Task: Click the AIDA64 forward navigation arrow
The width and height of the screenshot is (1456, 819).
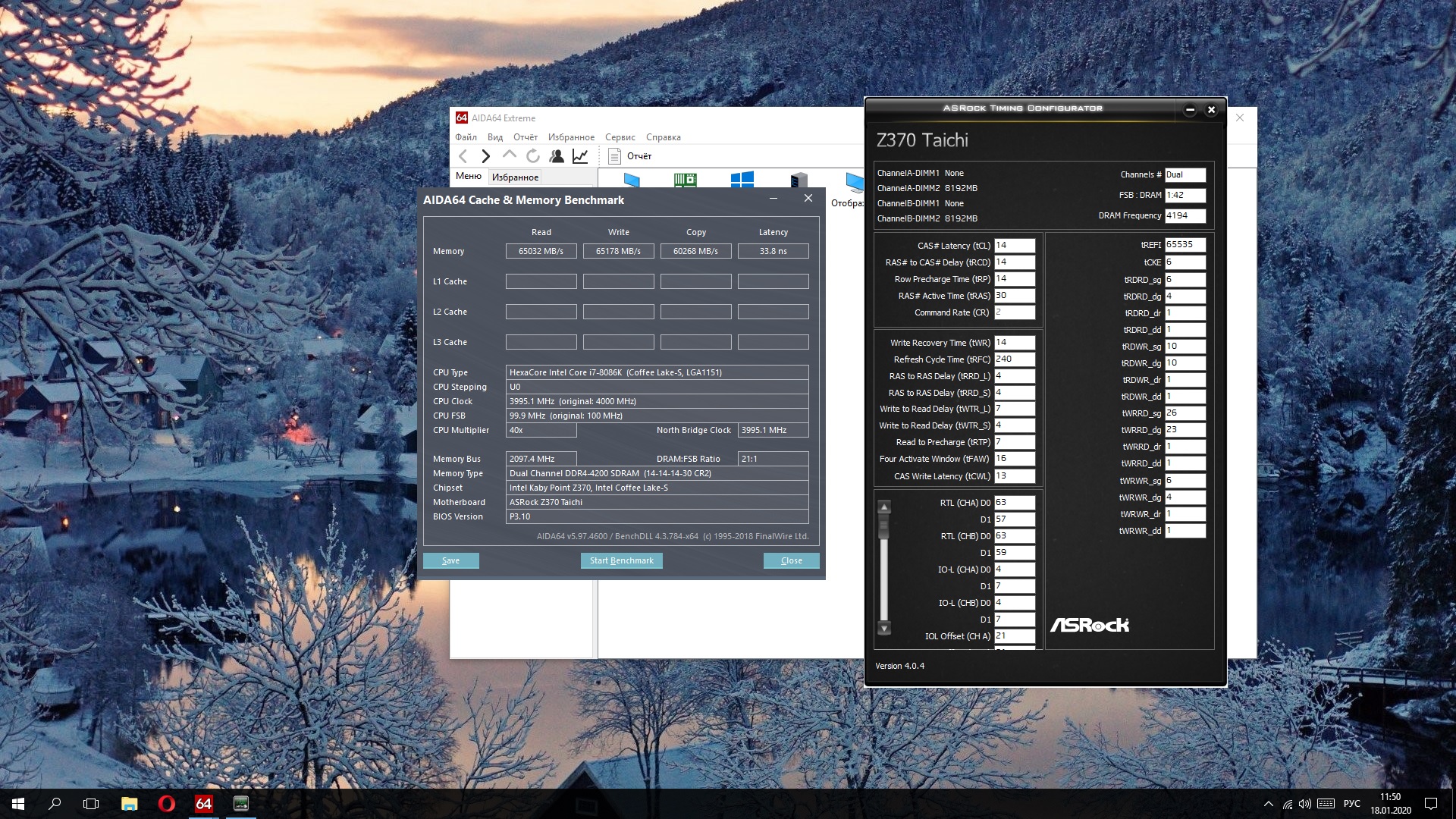Action: [485, 156]
